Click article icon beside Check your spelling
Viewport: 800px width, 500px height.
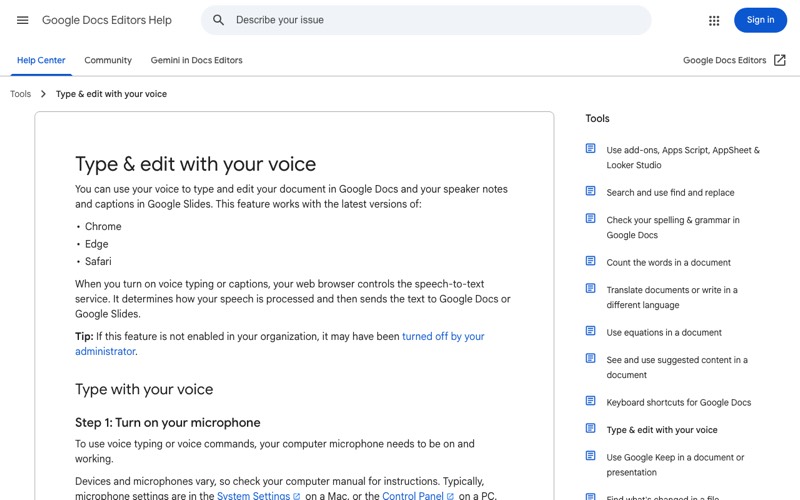pyautogui.click(x=590, y=218)
